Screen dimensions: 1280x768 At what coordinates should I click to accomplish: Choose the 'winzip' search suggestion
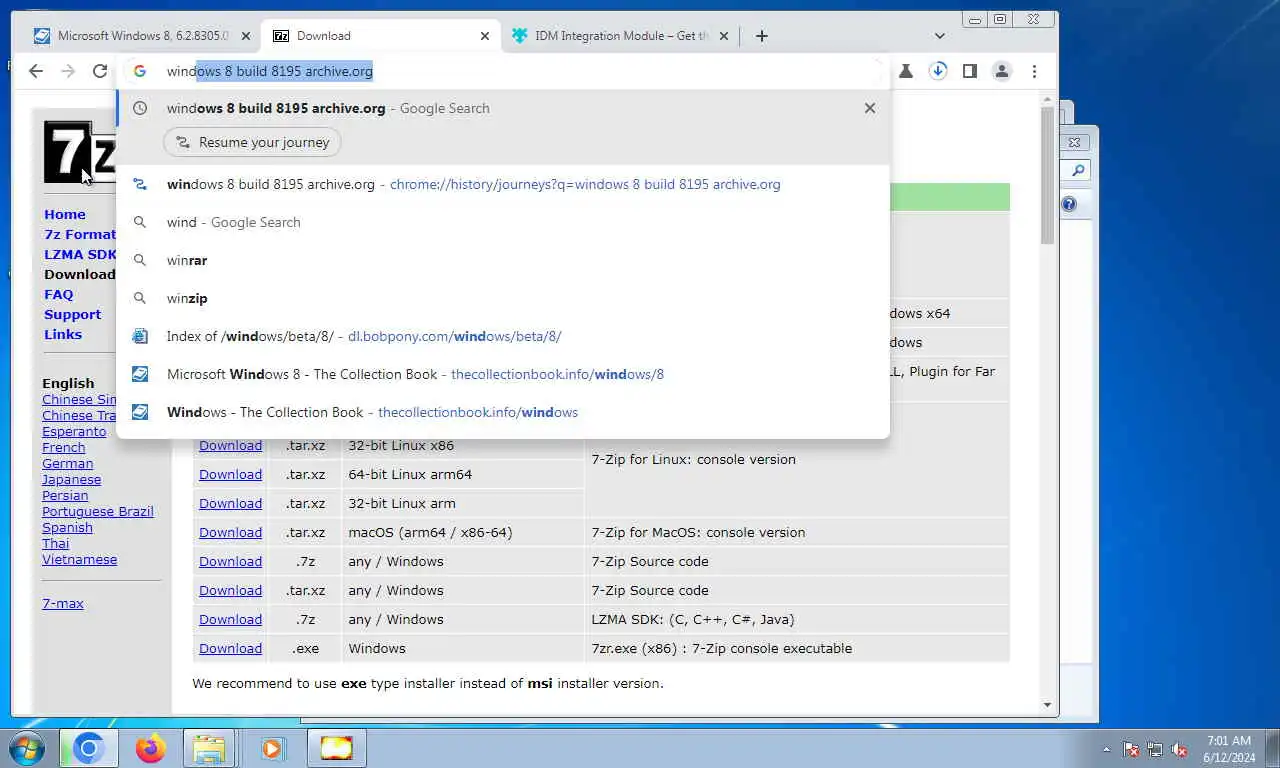(503, 298)
